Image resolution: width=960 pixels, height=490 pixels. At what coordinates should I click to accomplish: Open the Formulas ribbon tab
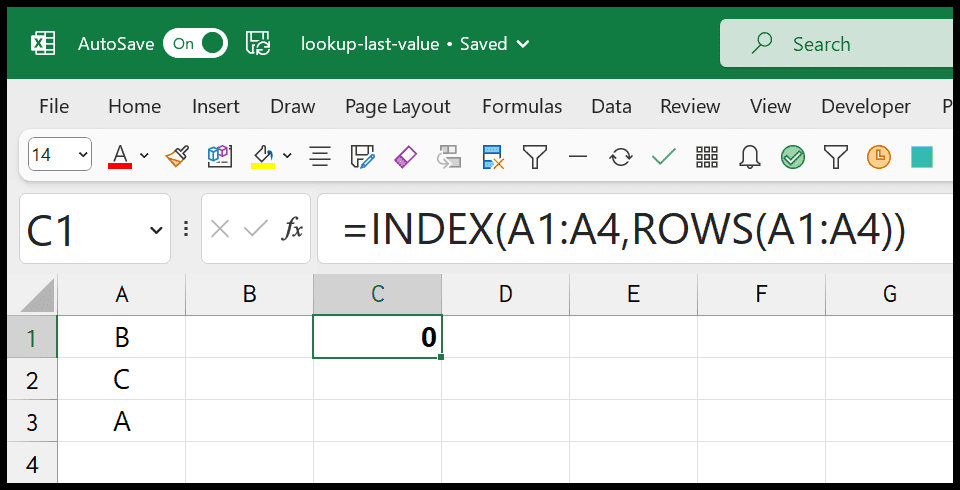click(522, 107)
